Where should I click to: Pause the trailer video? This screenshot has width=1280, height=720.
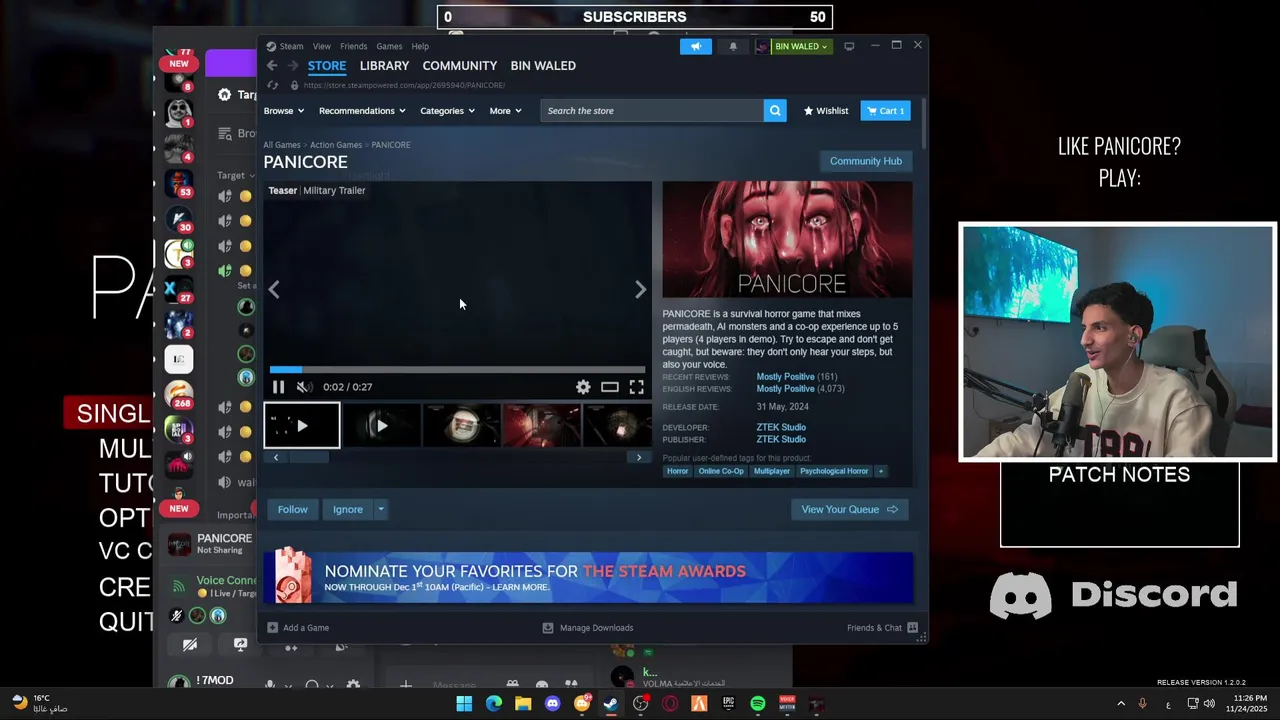(278, 387)
